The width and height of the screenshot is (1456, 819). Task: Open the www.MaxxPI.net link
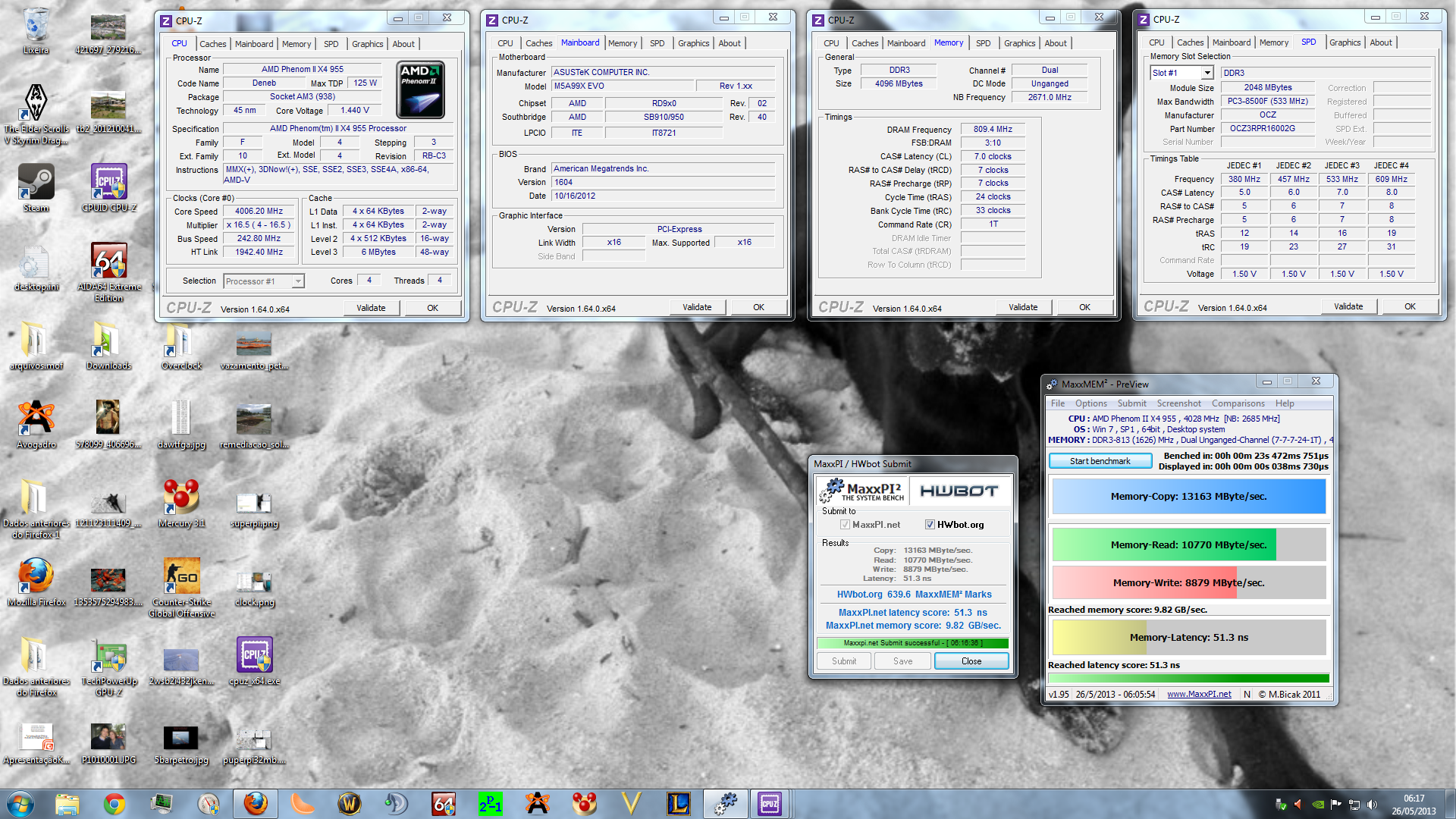pos(1199,694)
